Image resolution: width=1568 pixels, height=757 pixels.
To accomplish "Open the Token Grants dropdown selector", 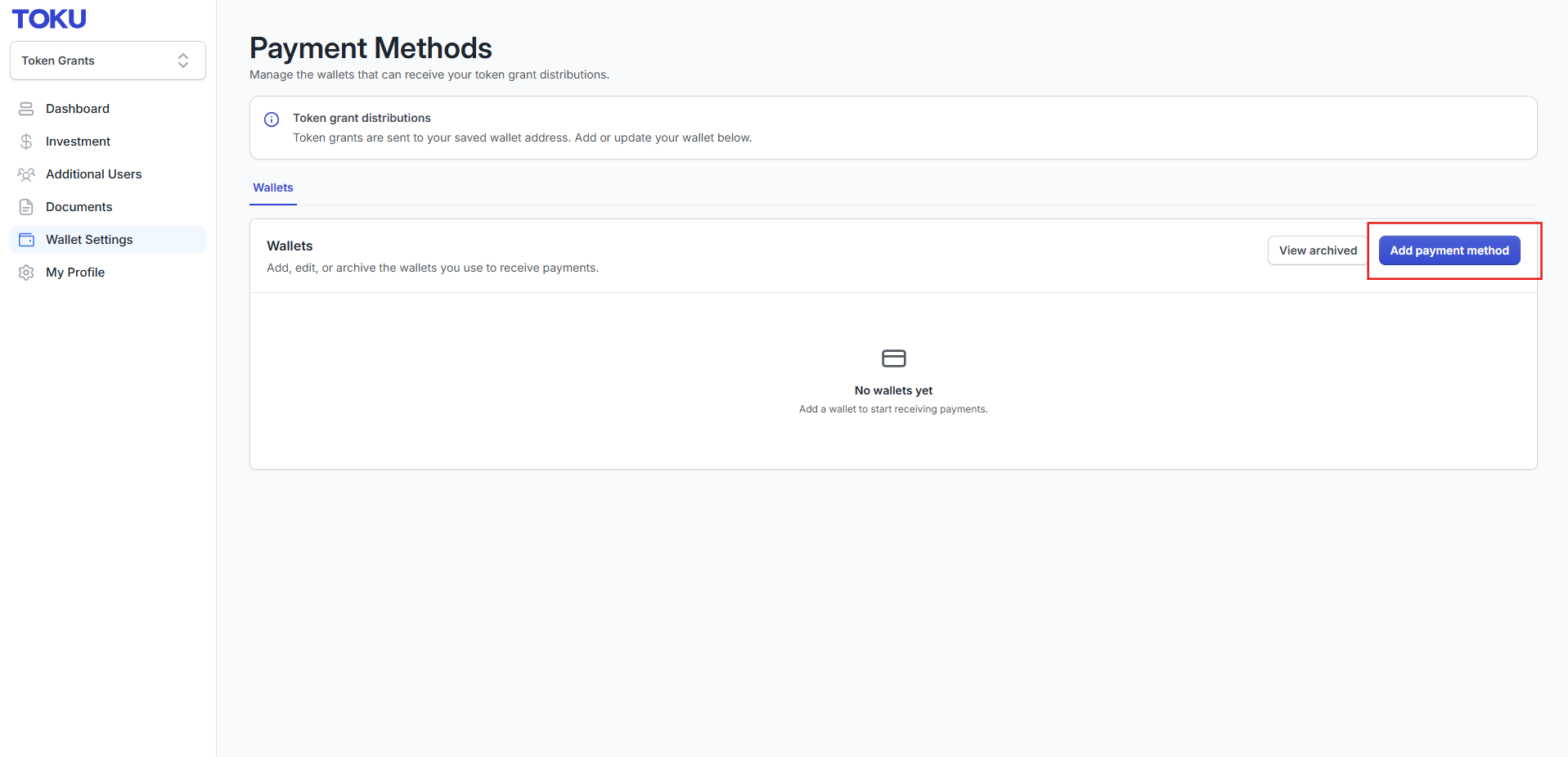I will (108, 61).
